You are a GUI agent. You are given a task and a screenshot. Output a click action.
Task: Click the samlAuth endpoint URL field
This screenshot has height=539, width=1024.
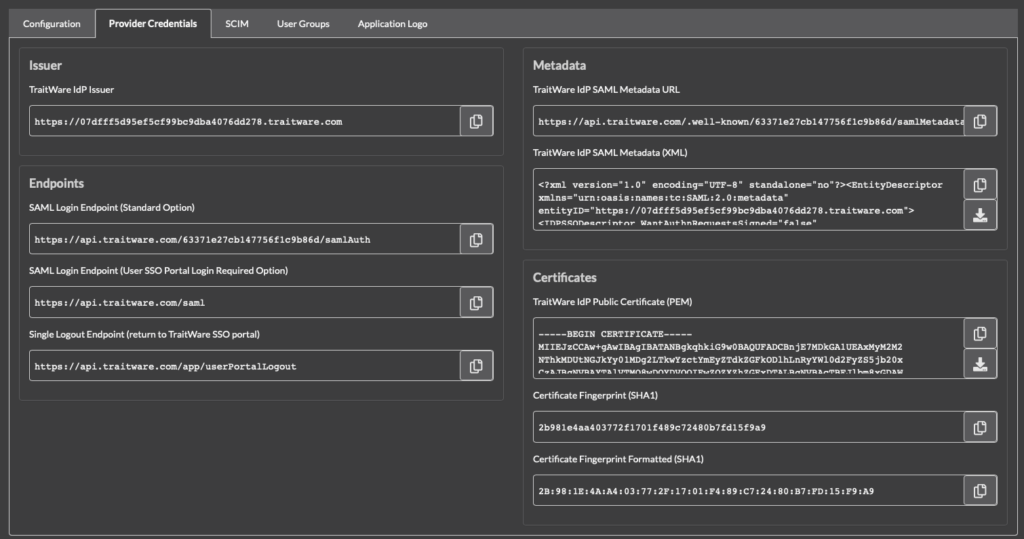tap(245, 239)
